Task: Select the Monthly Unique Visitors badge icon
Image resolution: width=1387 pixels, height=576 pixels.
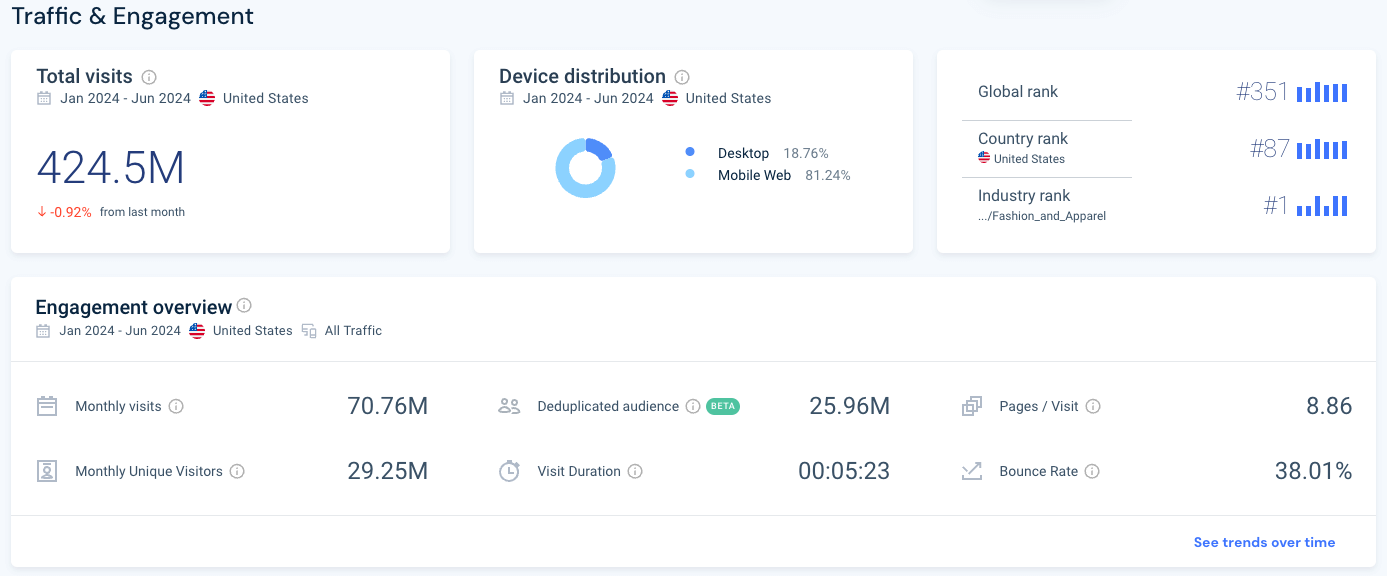Action: [46, 471]
